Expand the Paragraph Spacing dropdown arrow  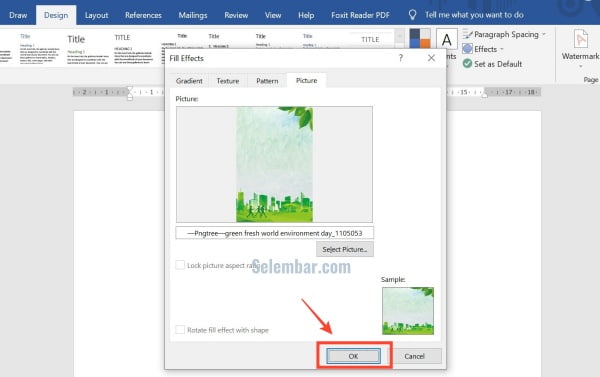click(x=544, y=34)
